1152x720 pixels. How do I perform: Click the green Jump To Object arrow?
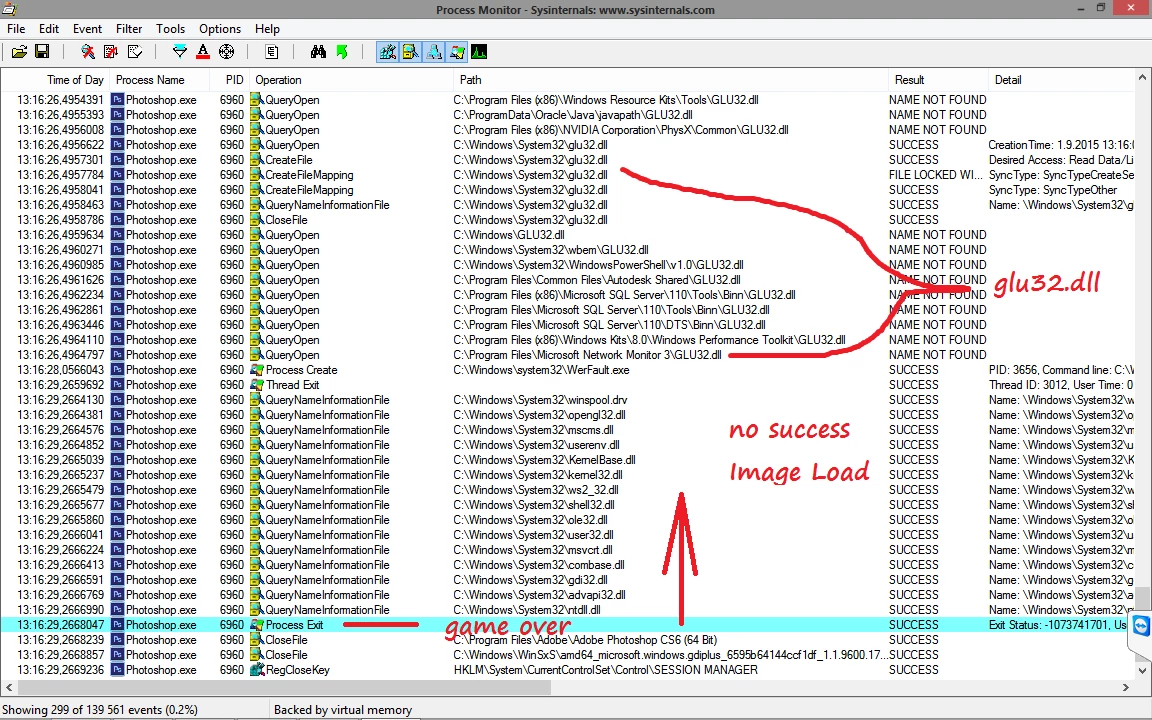tap(342, 51)
